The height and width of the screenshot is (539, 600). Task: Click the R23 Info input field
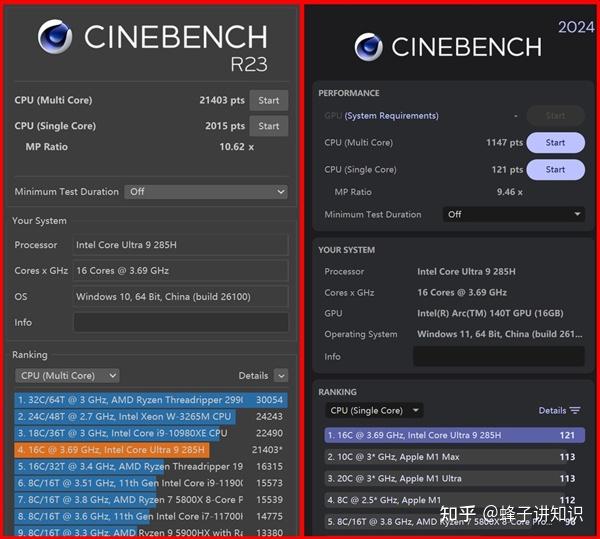point(181,322)
